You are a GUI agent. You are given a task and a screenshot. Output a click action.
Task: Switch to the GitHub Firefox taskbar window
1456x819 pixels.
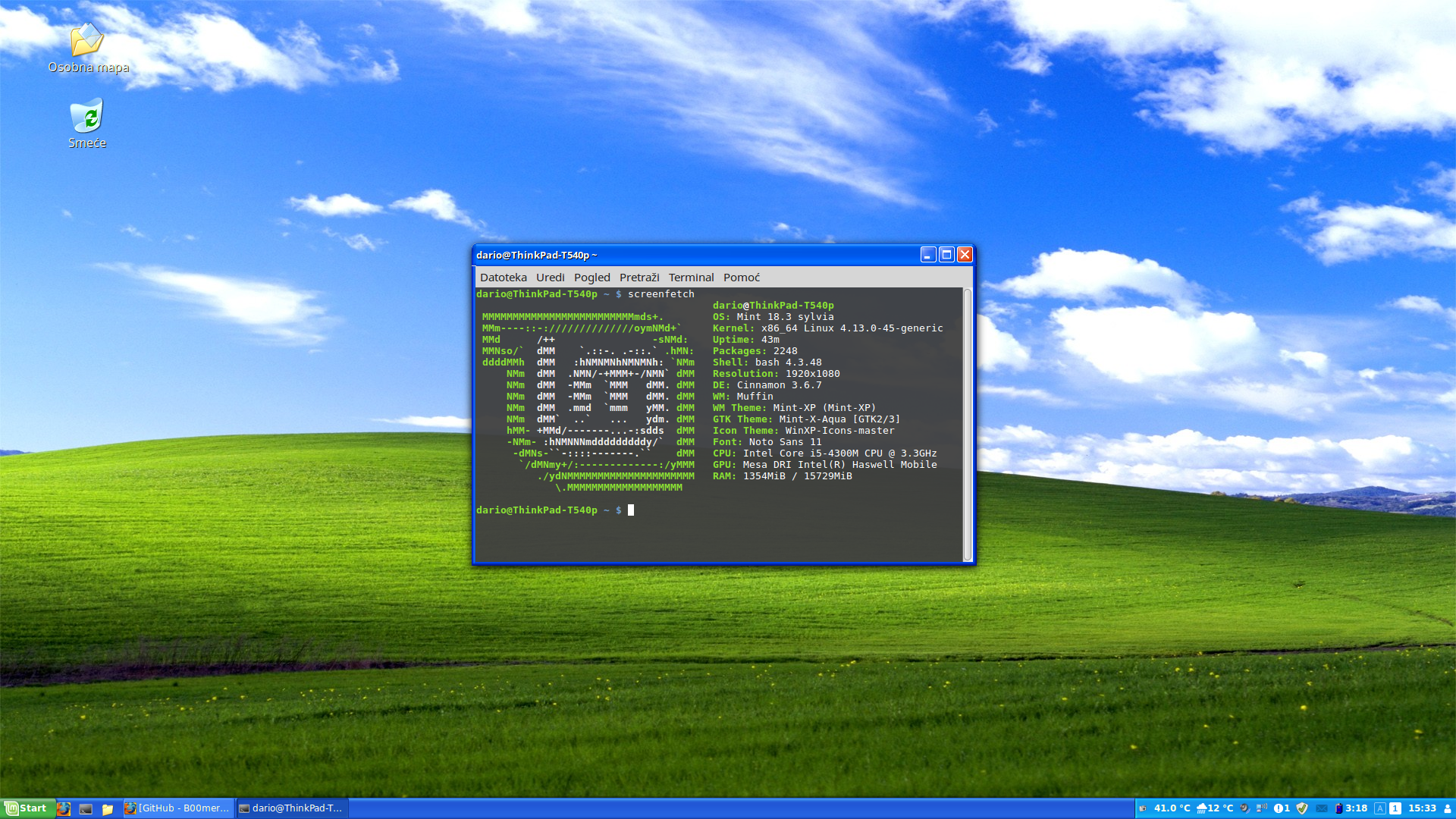click(177, 808)
